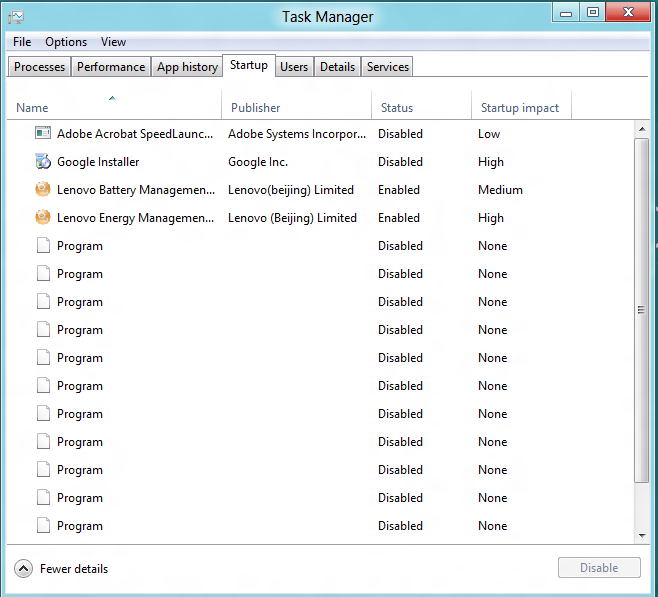Sort list by Name column header
658x597 pixels.
(32, 108)
